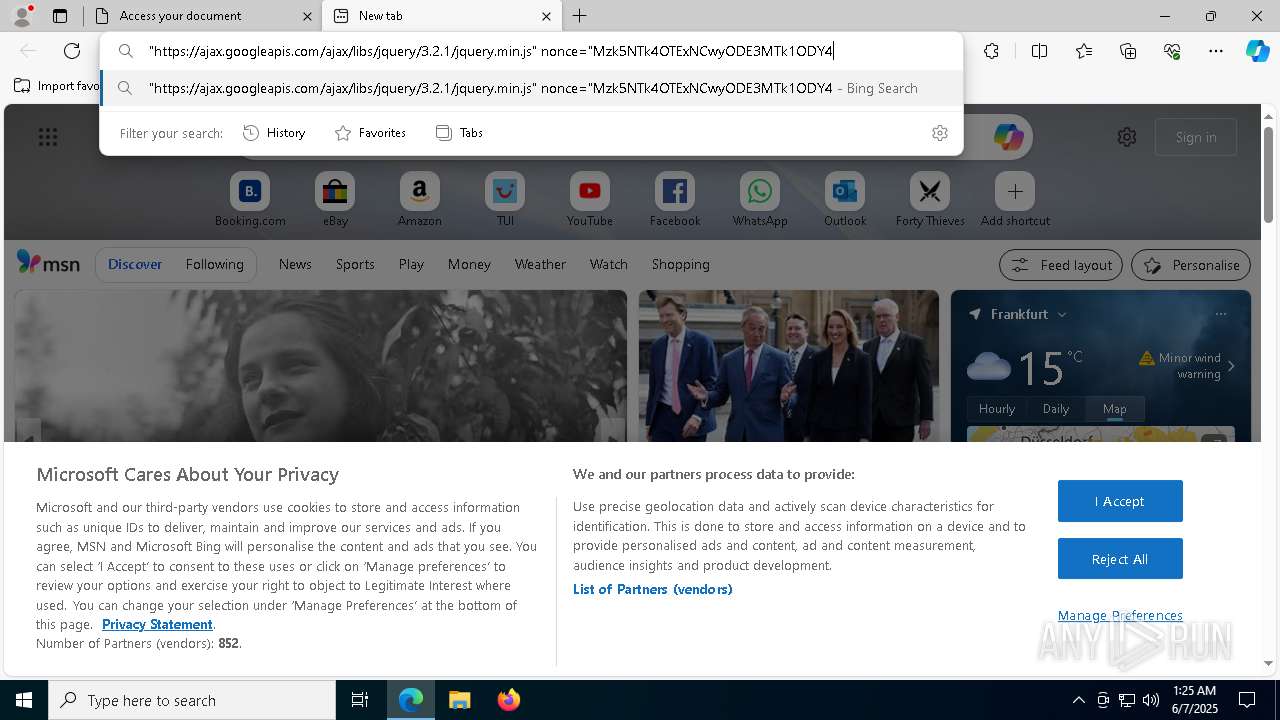The image size is (1280, 720).
Task: Click the Personalise button
Action: [x=1191, y=265]
